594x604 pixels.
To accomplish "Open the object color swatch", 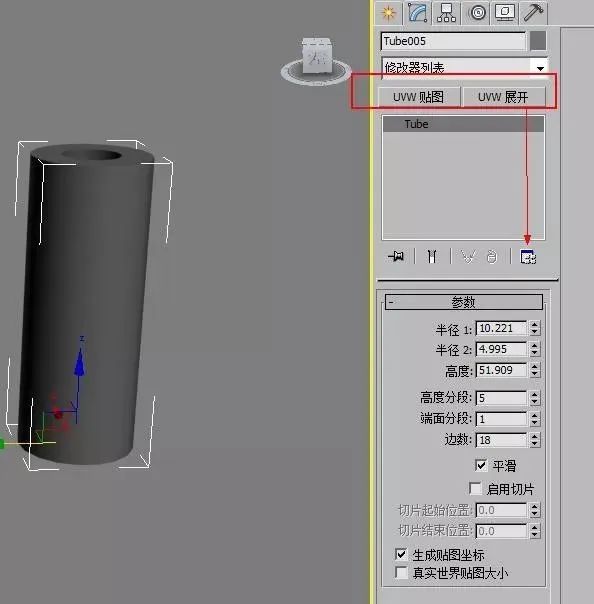I will click(538, 41).
